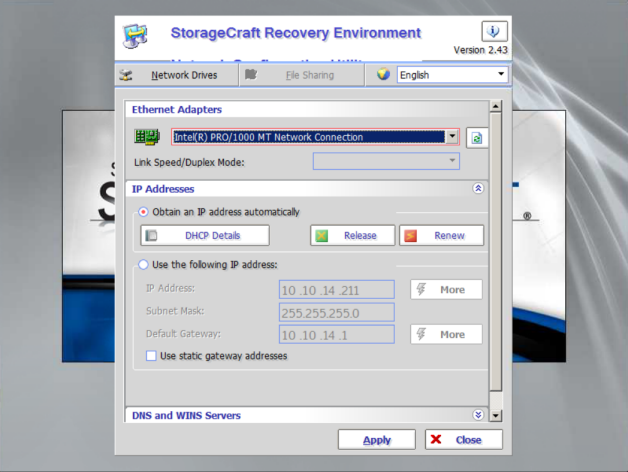628x472 pixels.
Task: Click the DHCP Details document icon
Action: point(152,236)
